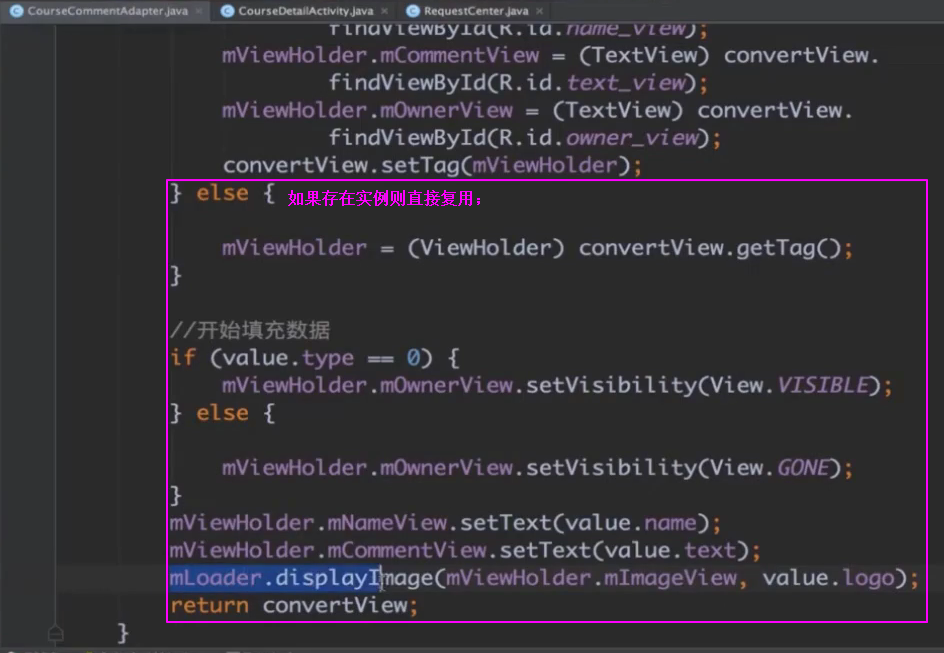This screenshot has height=653, width=944.
Task: Close the CourseDetailActivity.java tab
Action: tap(385, 11)
